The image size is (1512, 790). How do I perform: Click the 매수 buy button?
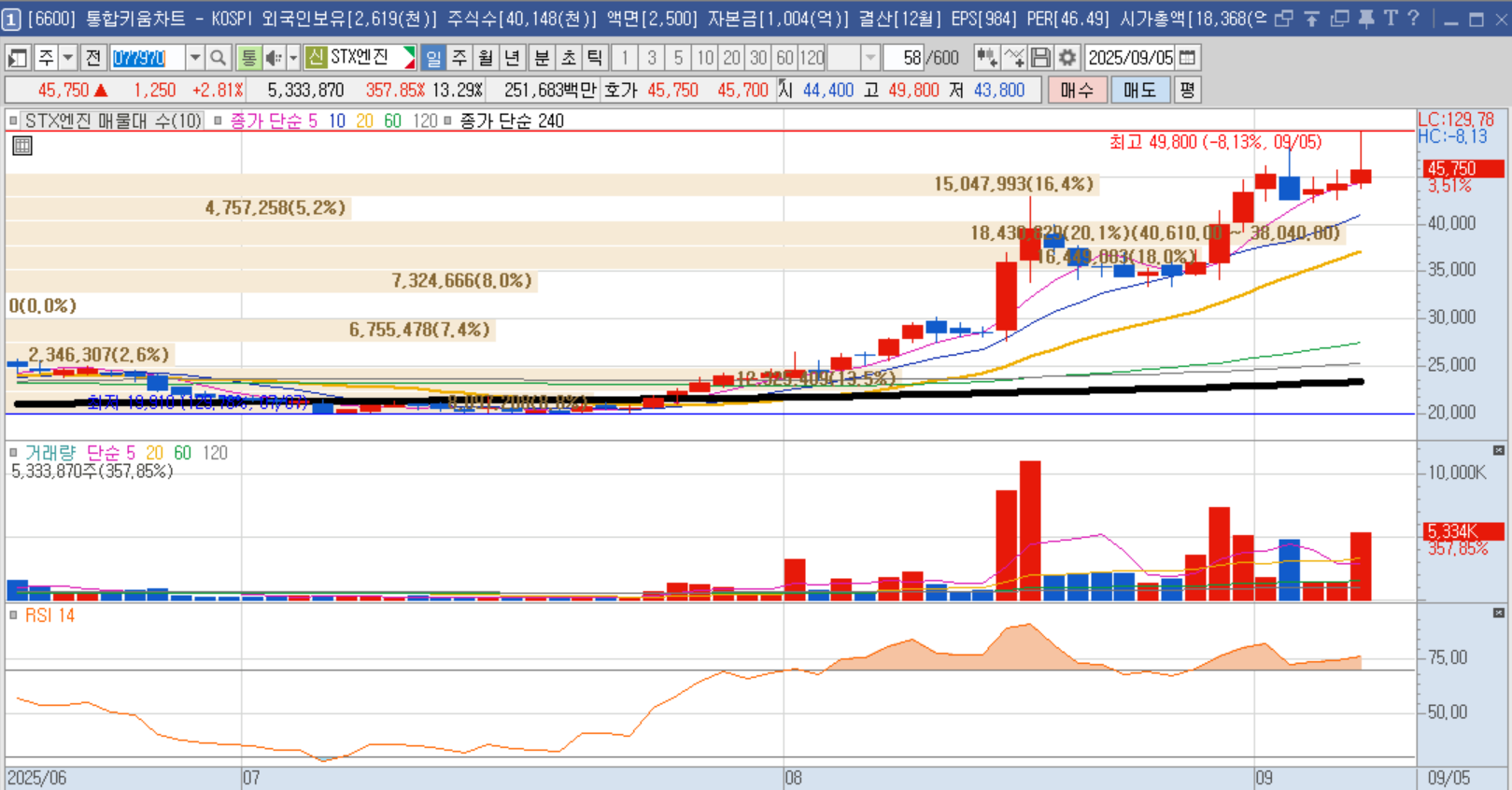tap(1077, 91)
